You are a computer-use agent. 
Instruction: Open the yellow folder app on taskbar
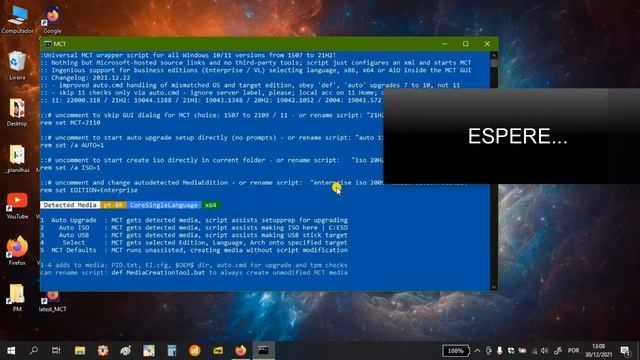[218, 351]
